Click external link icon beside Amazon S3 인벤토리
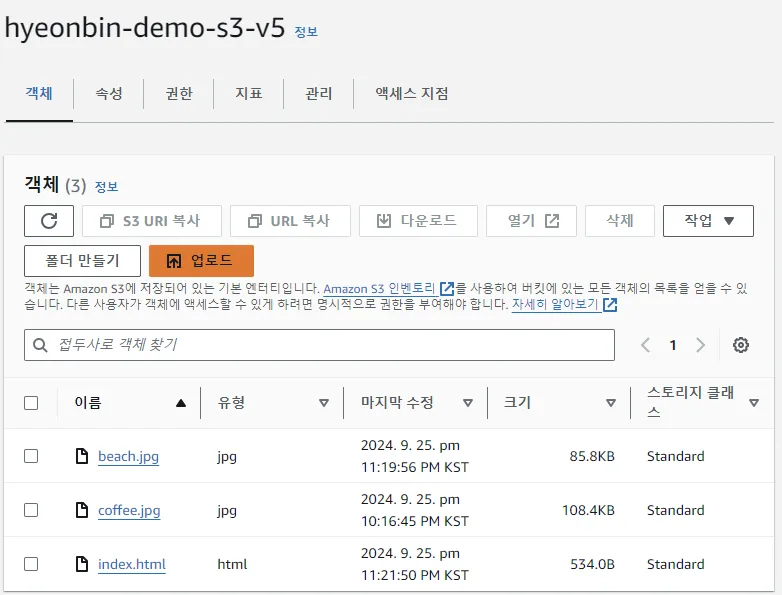 click(x=447, y=289)
